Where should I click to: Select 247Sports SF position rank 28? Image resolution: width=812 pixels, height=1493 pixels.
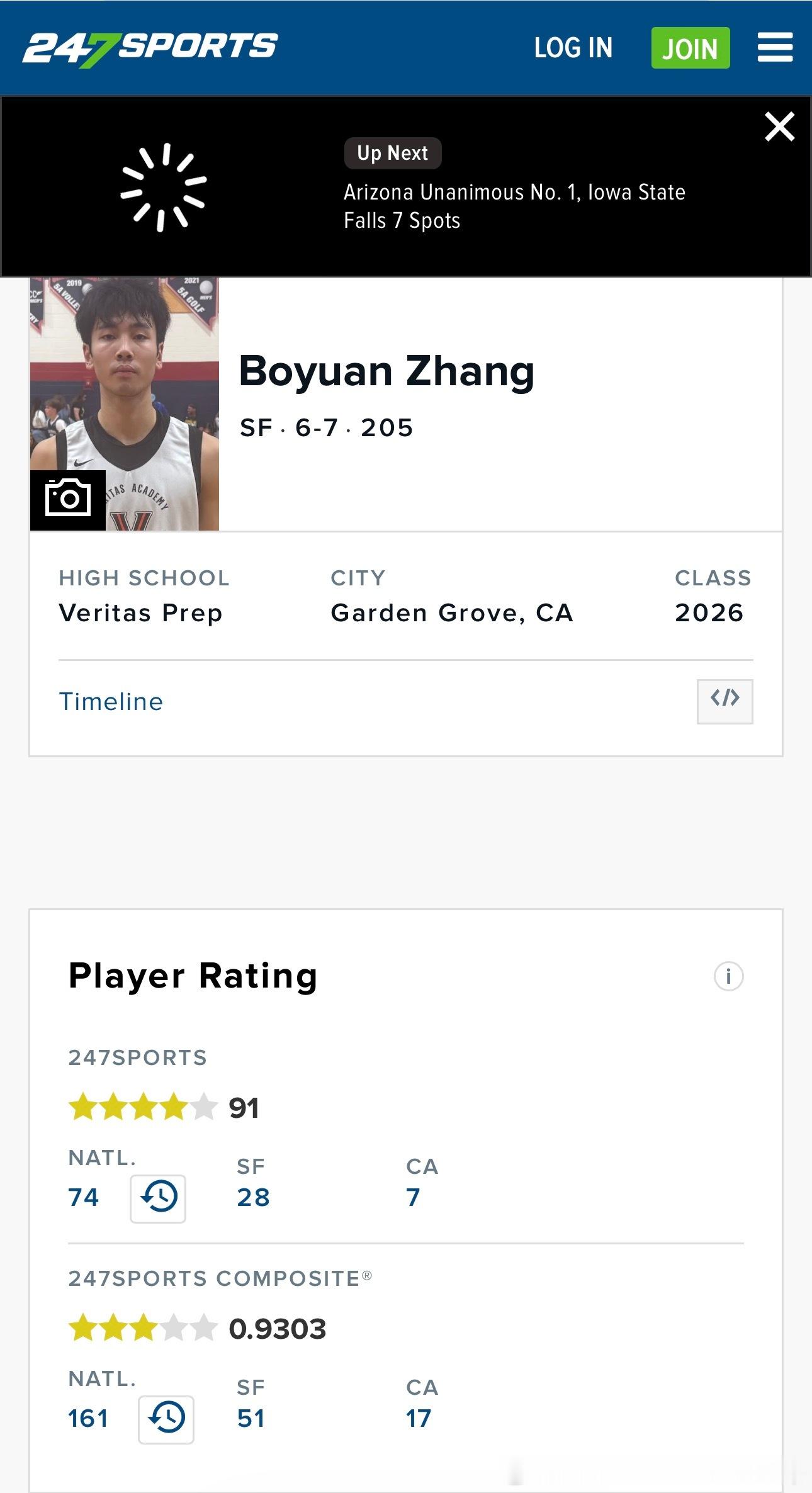pos(253,1197)
